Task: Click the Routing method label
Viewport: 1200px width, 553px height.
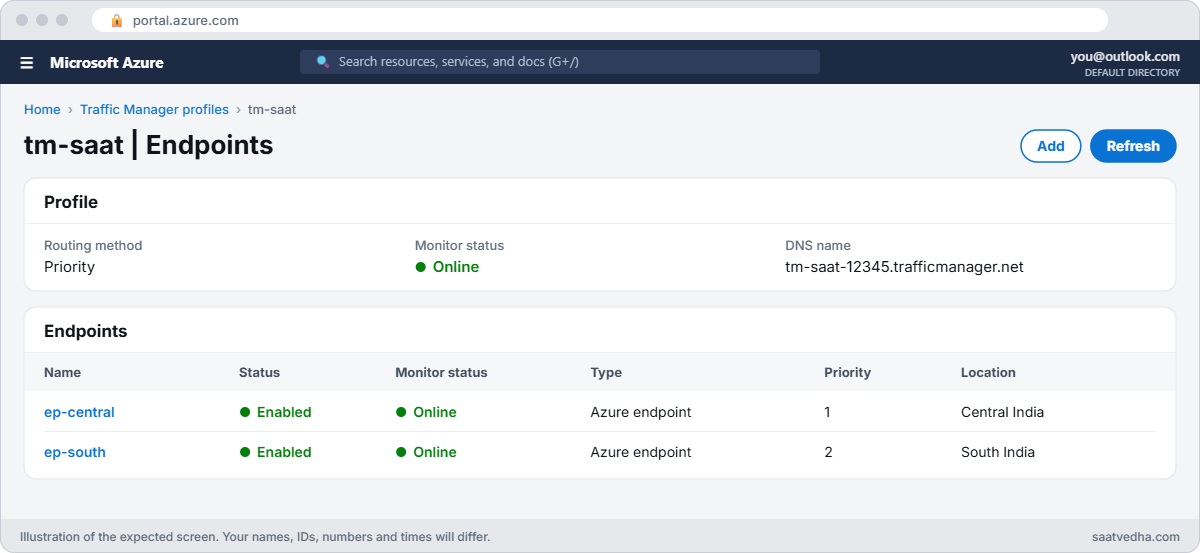Action: point(93,245)
